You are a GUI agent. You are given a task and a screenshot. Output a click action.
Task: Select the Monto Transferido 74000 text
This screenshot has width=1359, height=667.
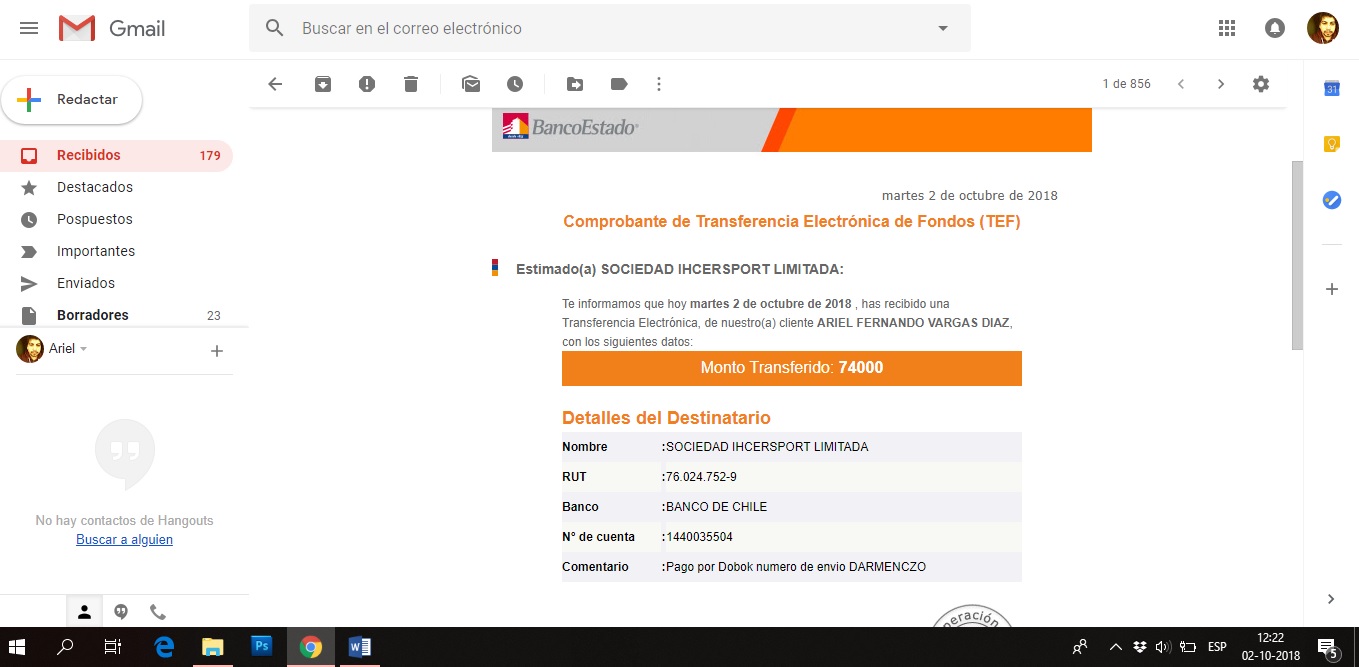792,368
